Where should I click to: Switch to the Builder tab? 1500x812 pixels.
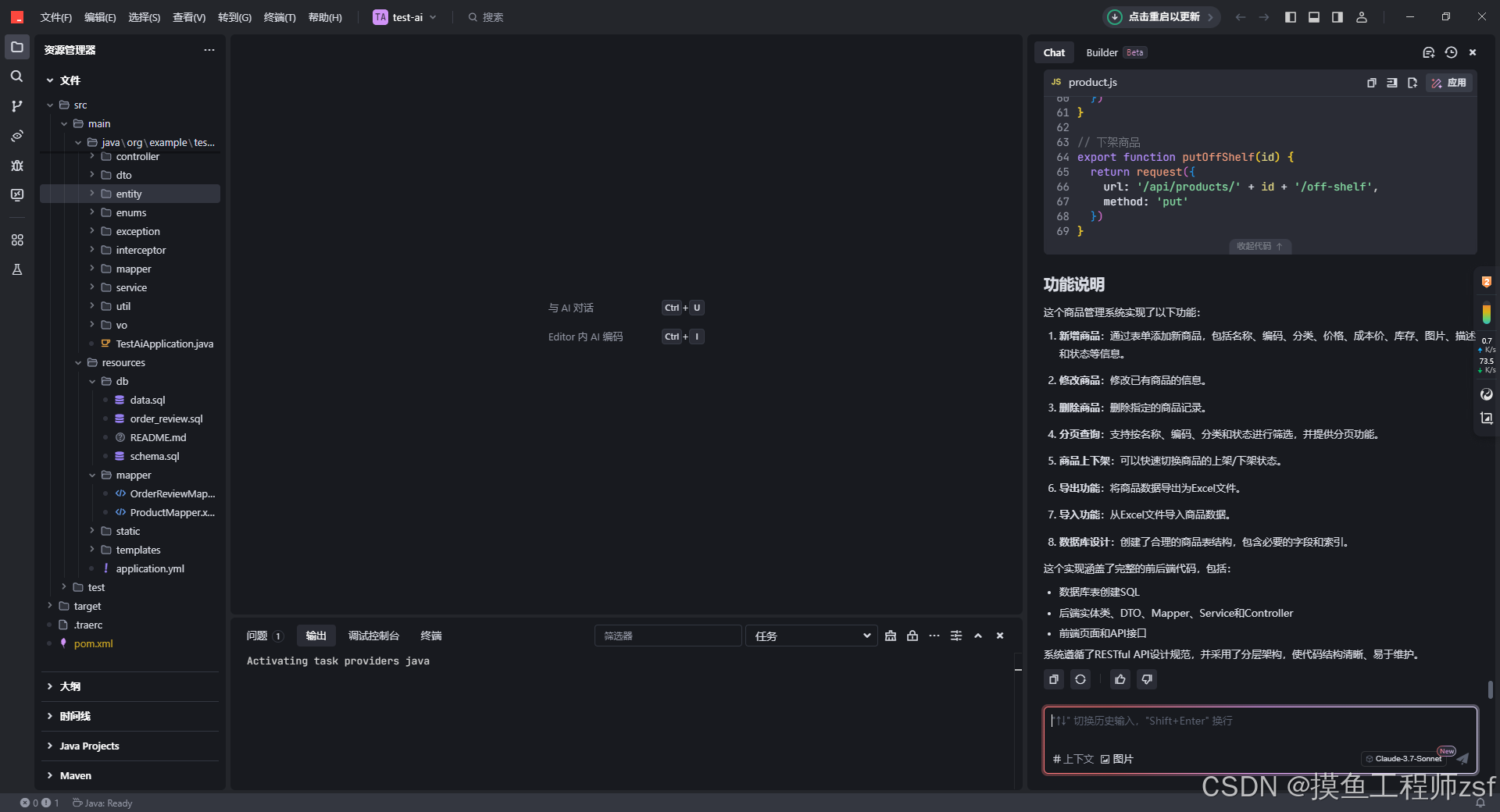1102,52
